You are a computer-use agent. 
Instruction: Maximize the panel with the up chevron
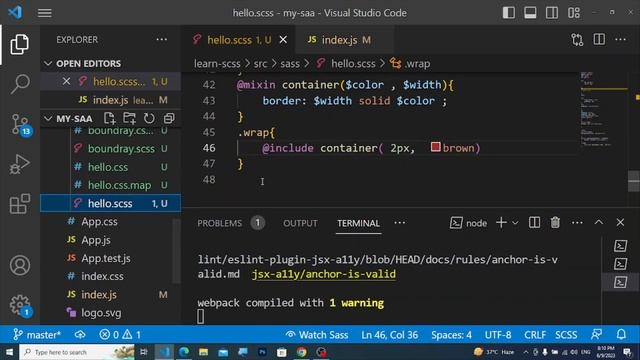(598, 222)
